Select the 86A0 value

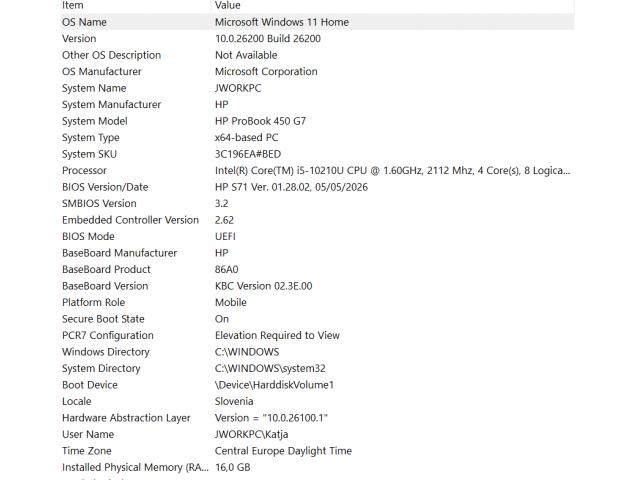tap(227, 269)
